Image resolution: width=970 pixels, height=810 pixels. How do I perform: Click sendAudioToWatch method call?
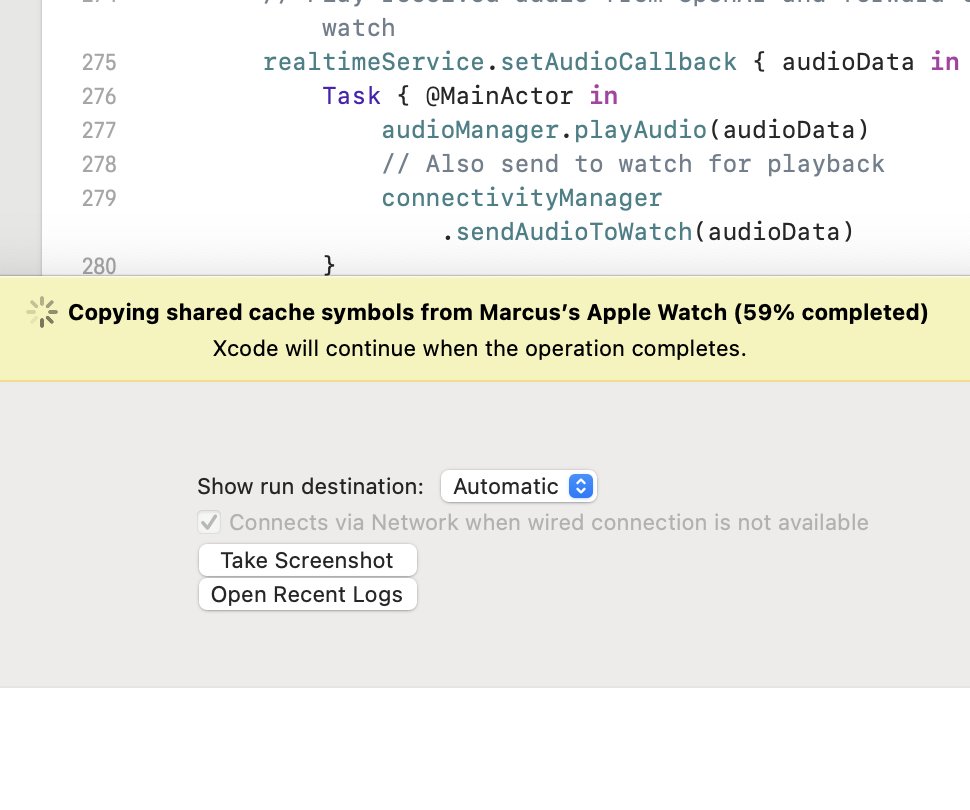coord(574,232)
